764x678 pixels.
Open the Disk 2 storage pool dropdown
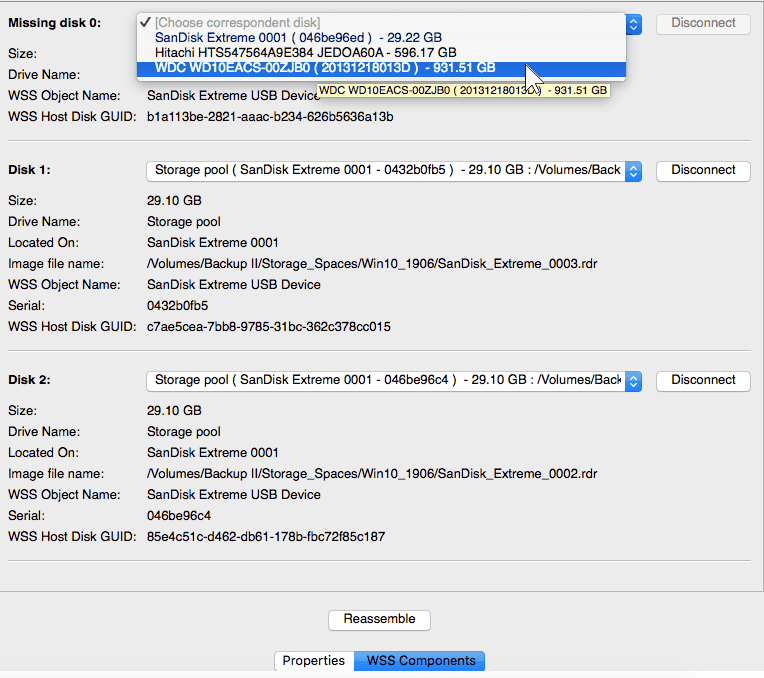[394, 381]
